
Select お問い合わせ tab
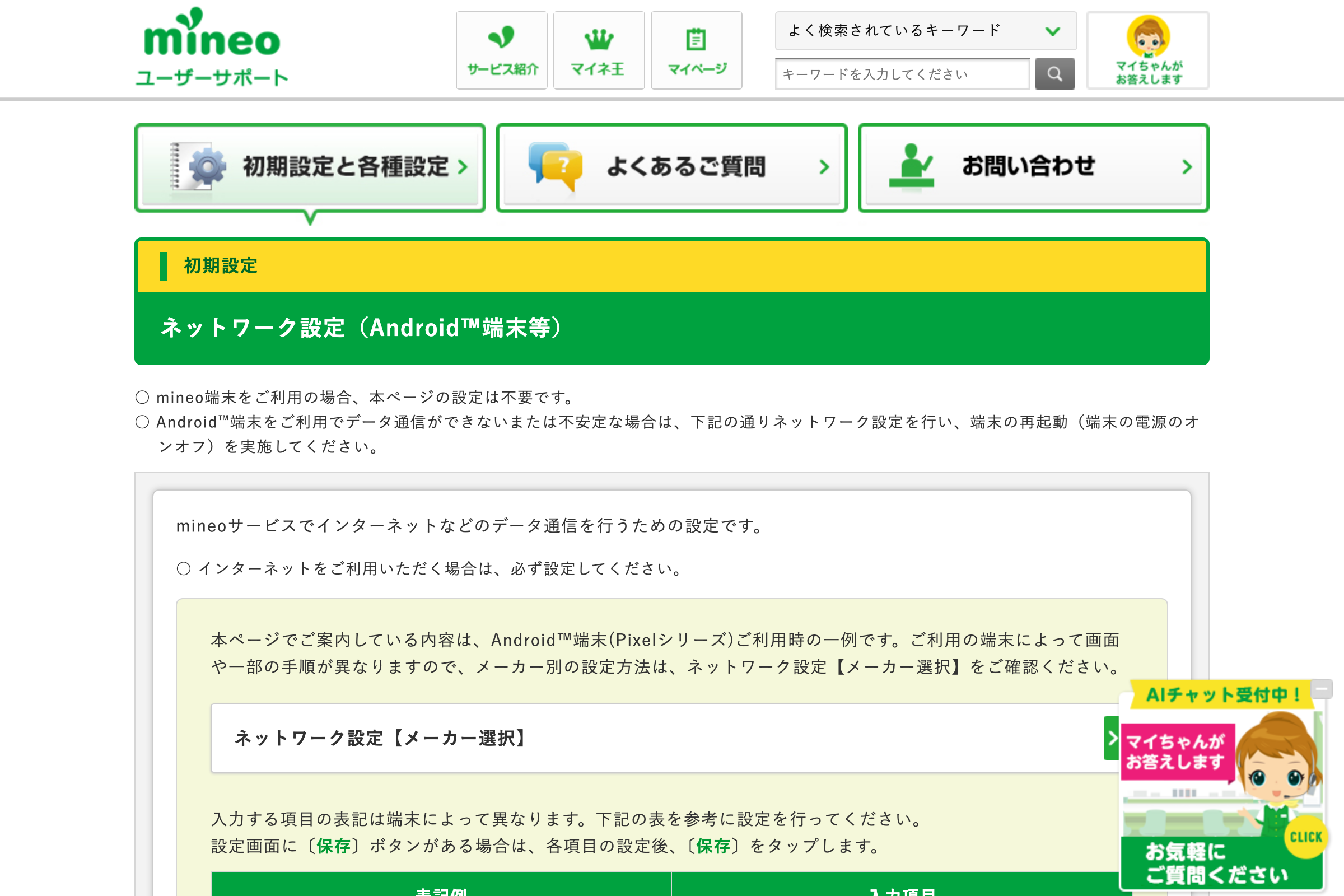pos(1033,168)
